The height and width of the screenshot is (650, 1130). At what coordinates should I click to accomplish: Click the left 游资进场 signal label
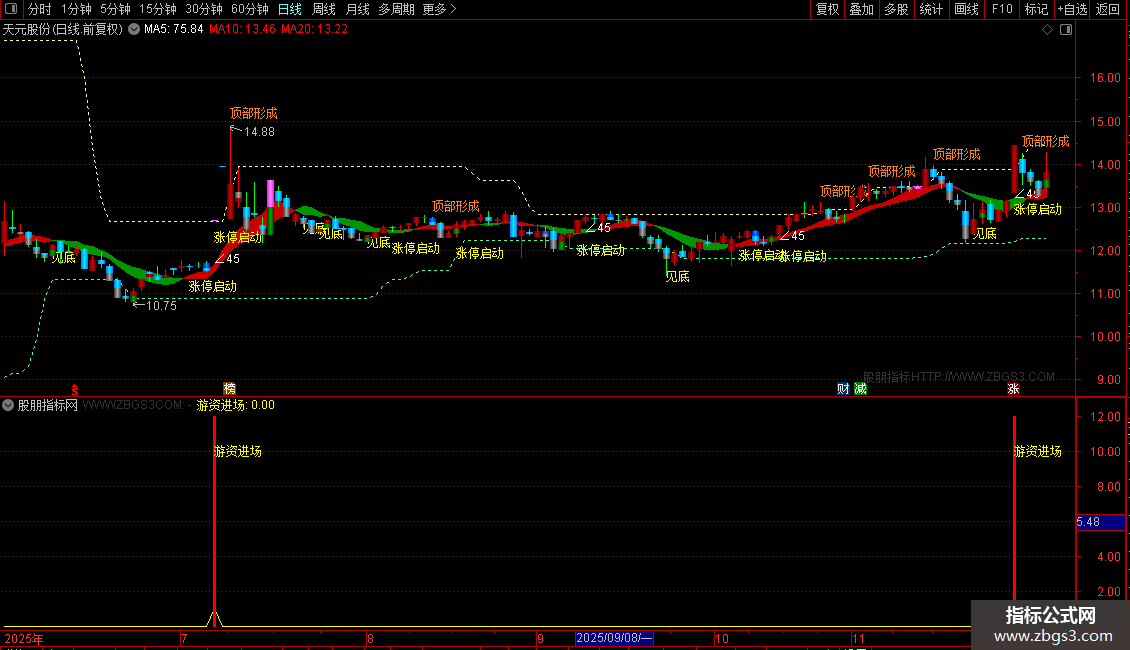tap(239, 451)
